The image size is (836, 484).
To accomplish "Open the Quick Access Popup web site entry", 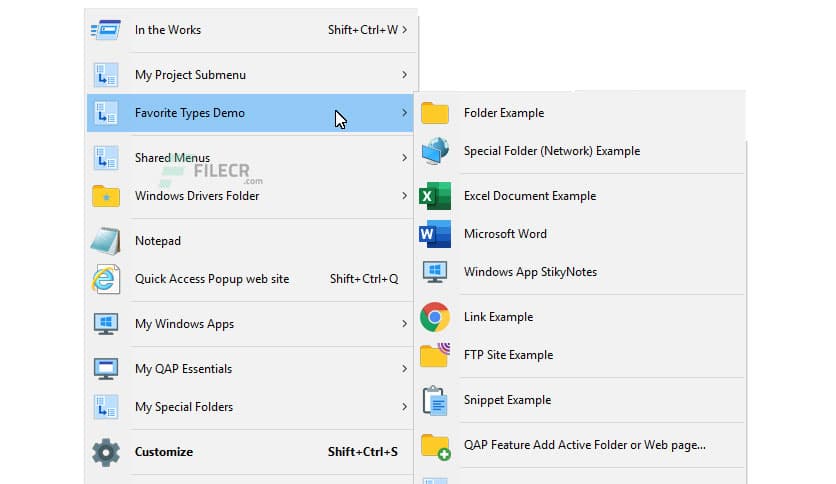I will pos(250,279).
